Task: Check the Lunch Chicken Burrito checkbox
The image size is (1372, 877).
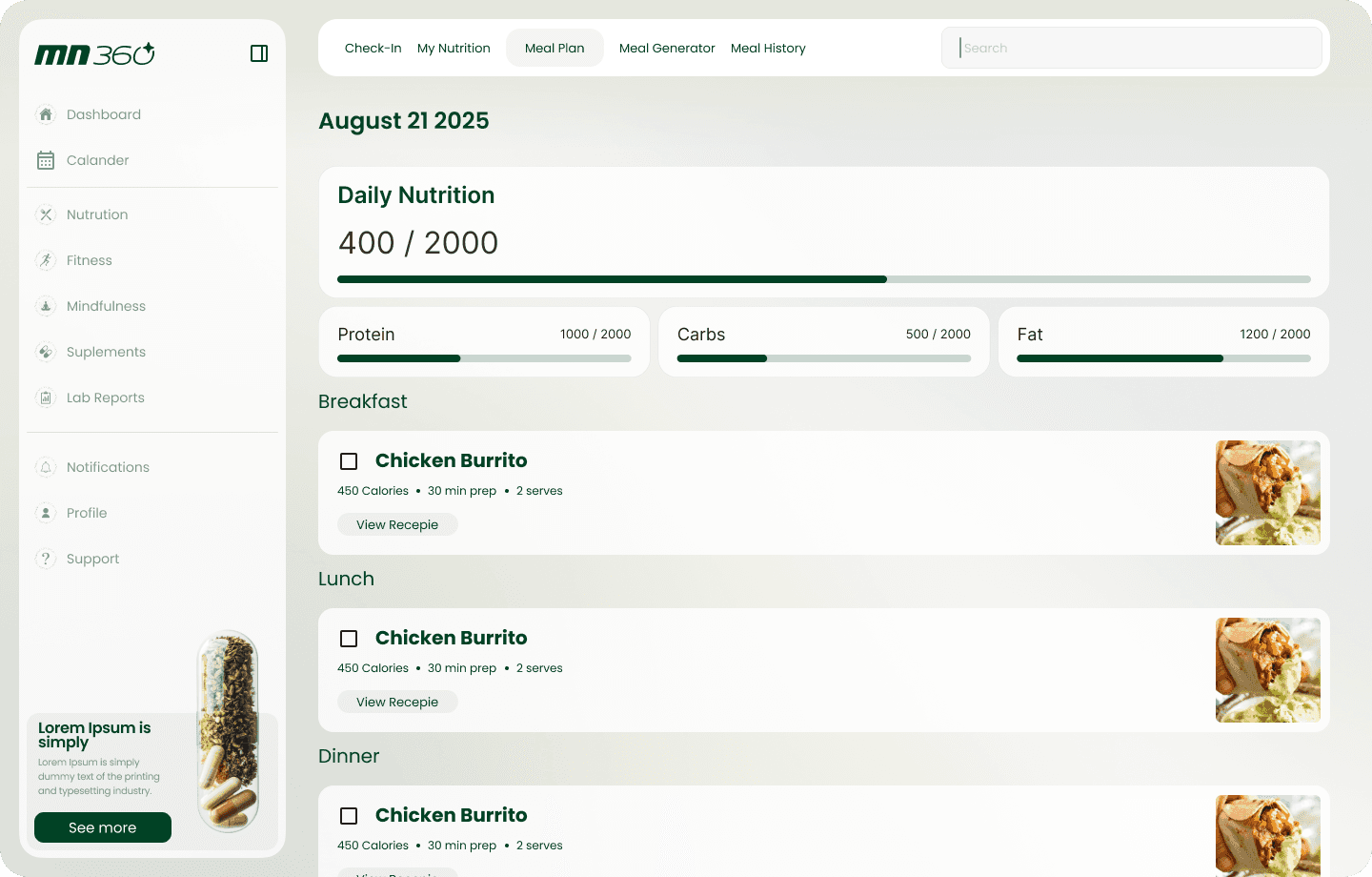Action: pos(349,639)
